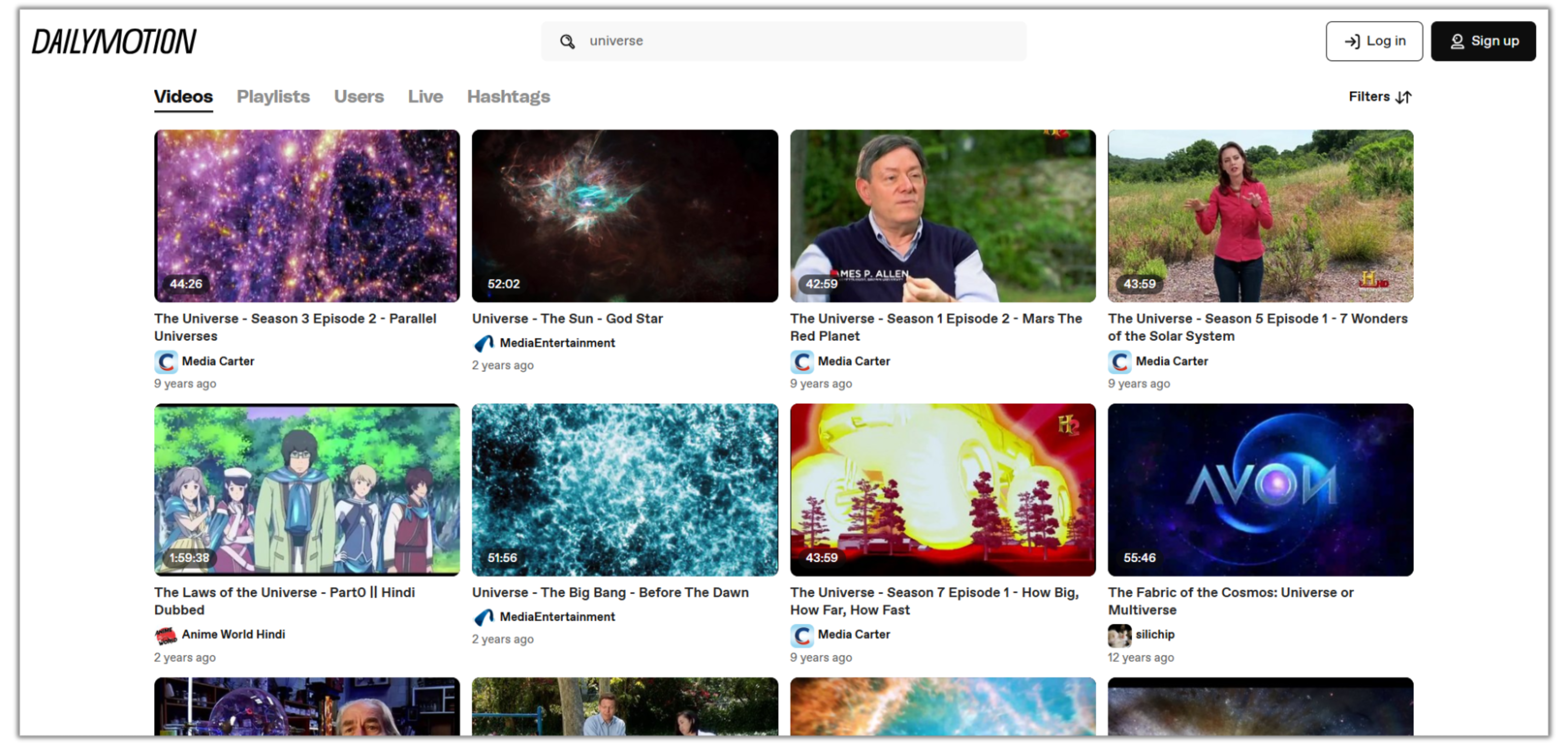1568x745 pixels.
Task: Open the Live tab
Action: coord(425,97)
